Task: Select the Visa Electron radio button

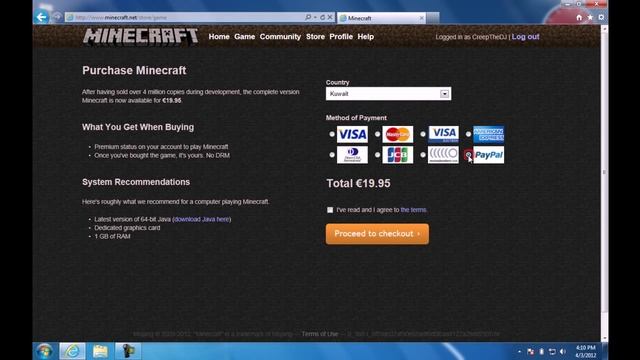Action: pyautogui.click(x=423, y=134)
